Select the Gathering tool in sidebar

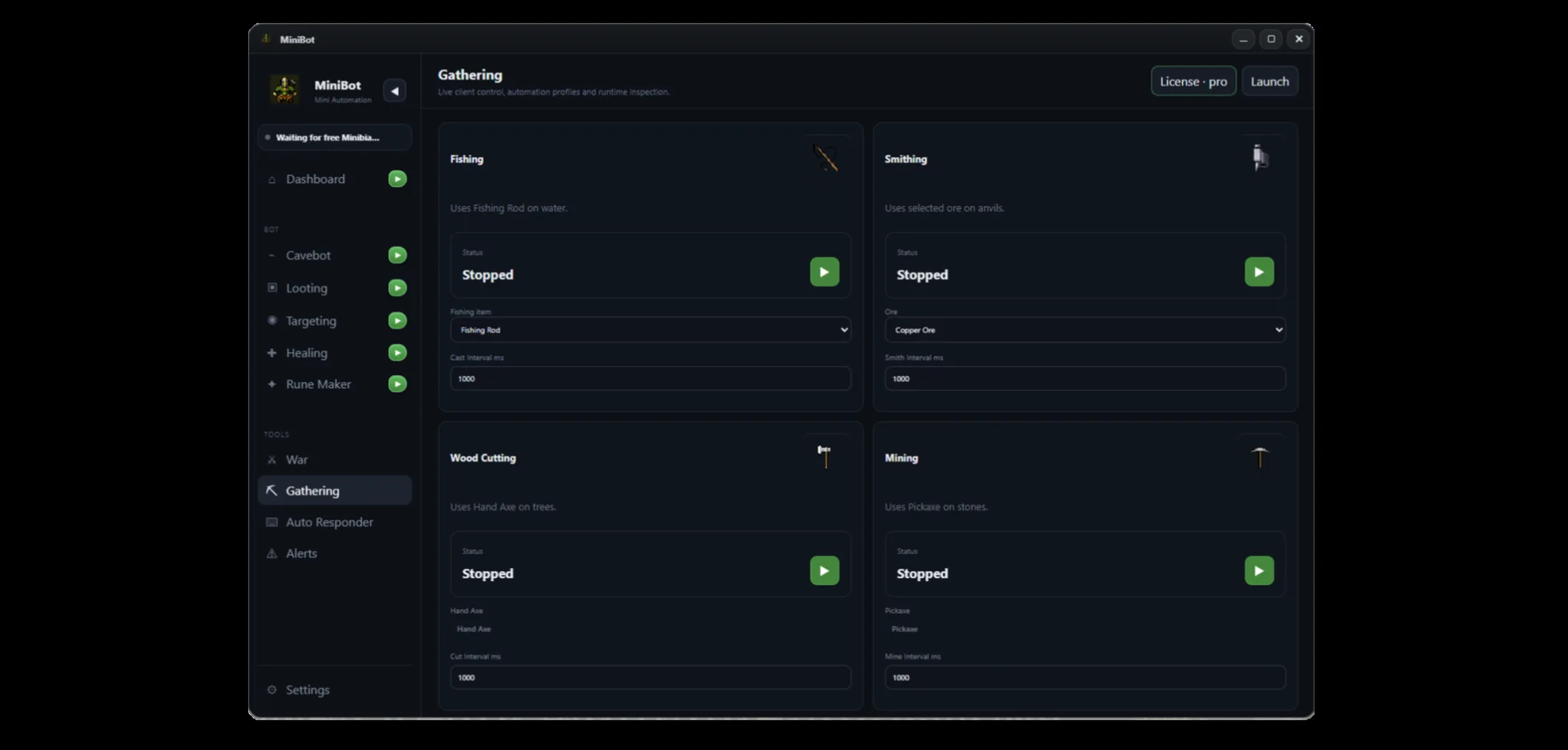pyautogui.click(x=335, y=491)
